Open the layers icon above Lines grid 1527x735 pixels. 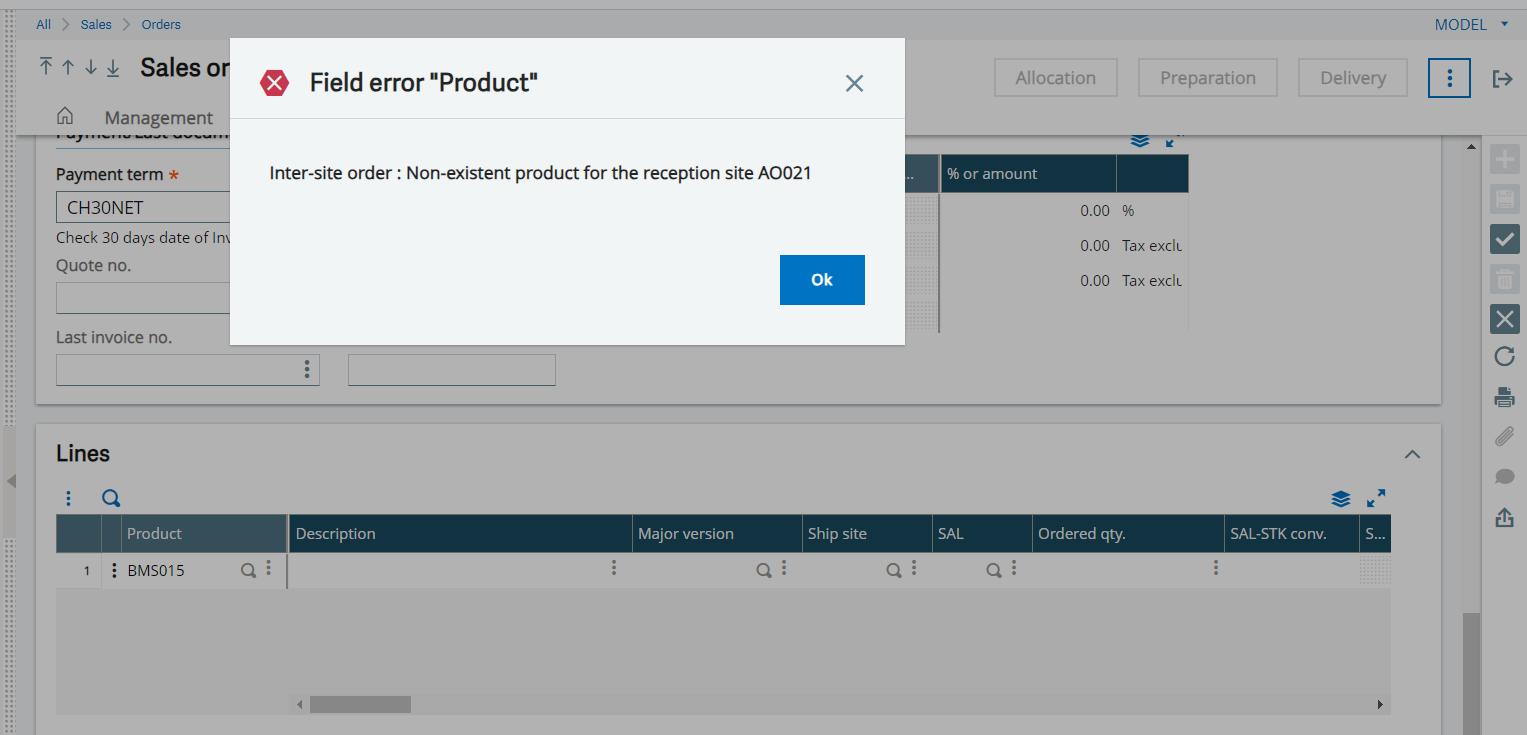(1341, 498)
